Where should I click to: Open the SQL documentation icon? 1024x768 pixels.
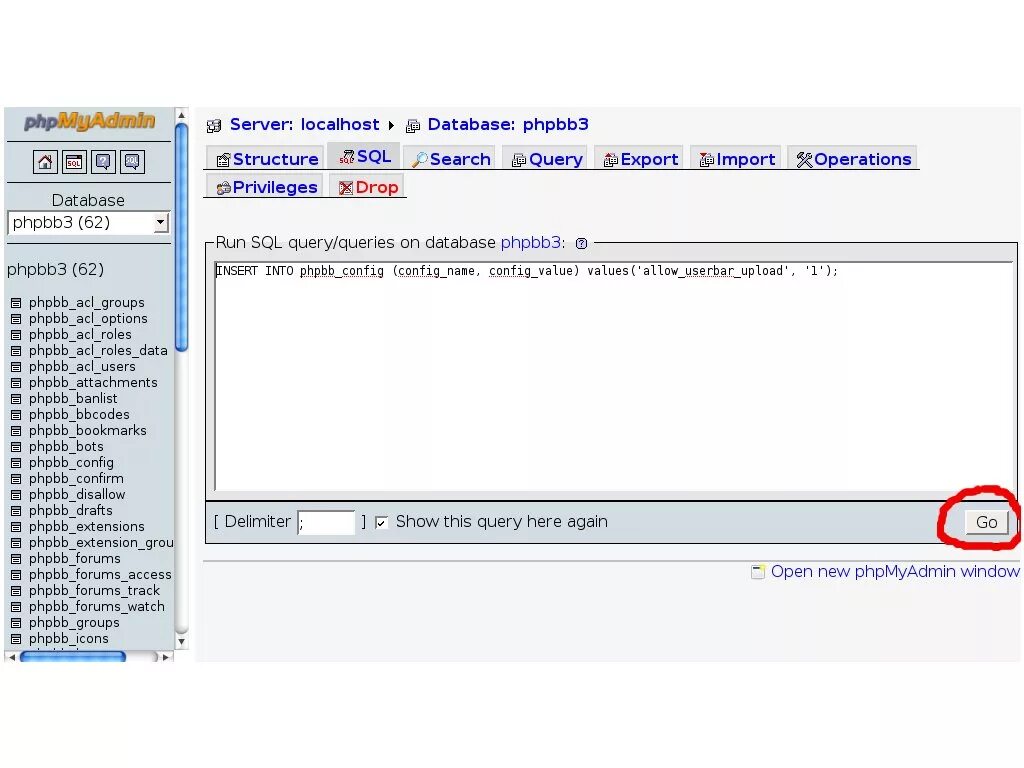point(132,161)
